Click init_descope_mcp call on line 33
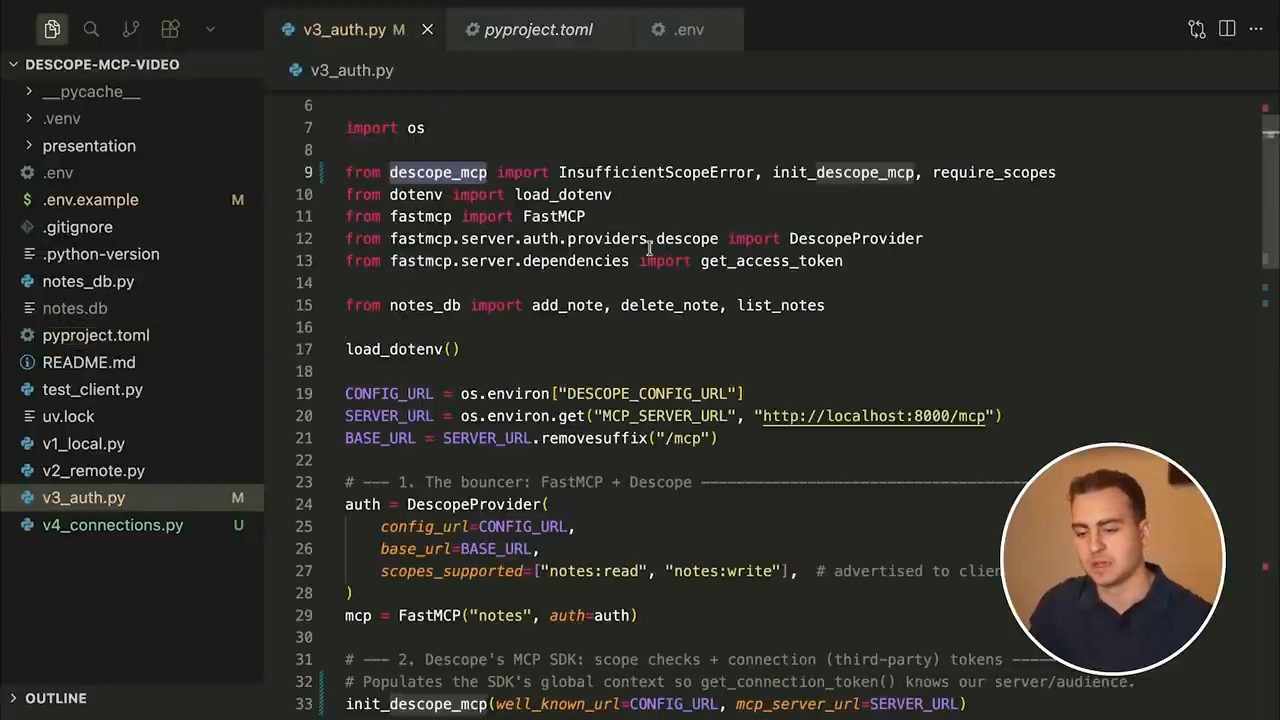1280x720 pixels. (x=416, y=704)
